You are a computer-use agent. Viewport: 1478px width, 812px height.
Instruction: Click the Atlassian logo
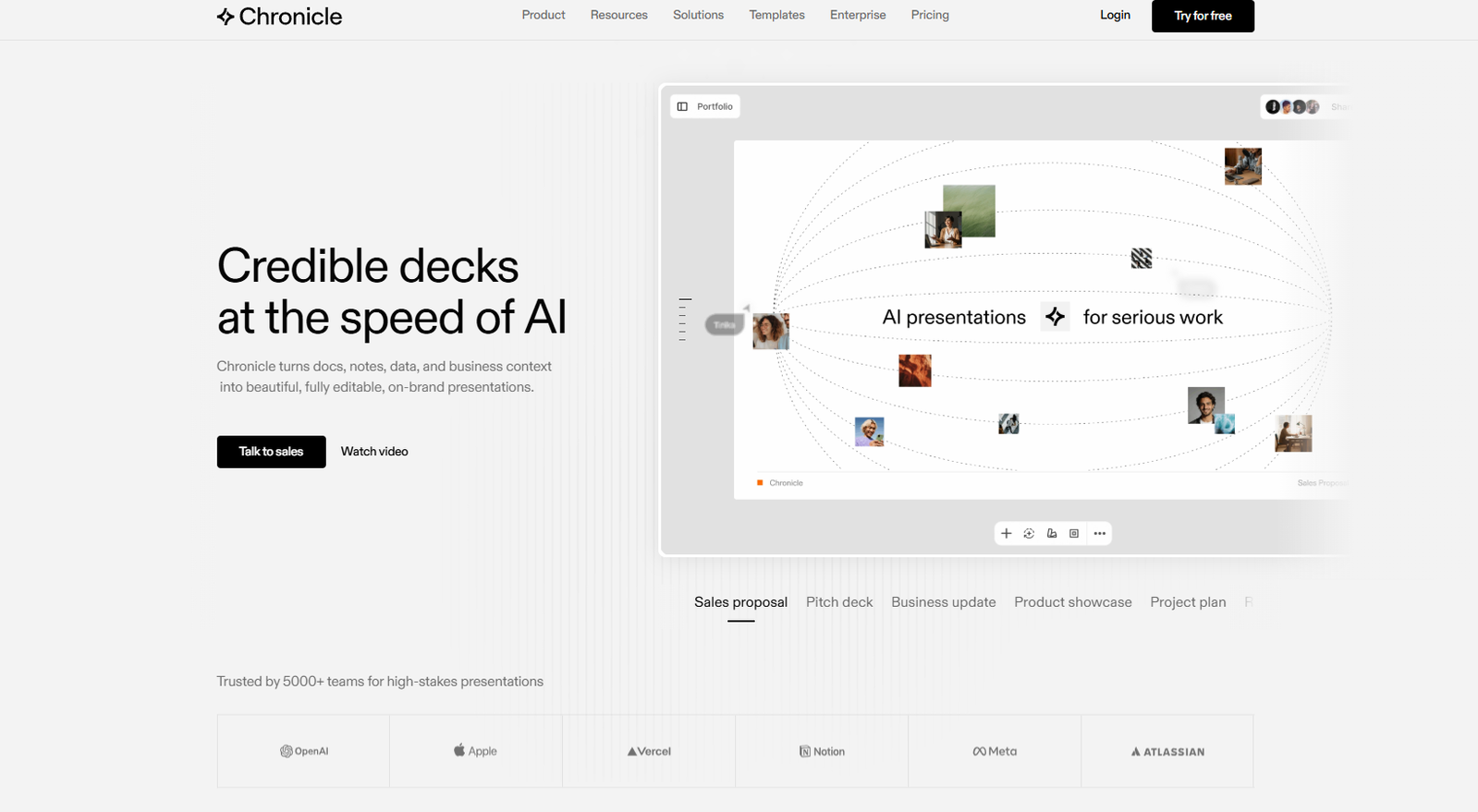pyautogui.click(x=1167, y=752)
